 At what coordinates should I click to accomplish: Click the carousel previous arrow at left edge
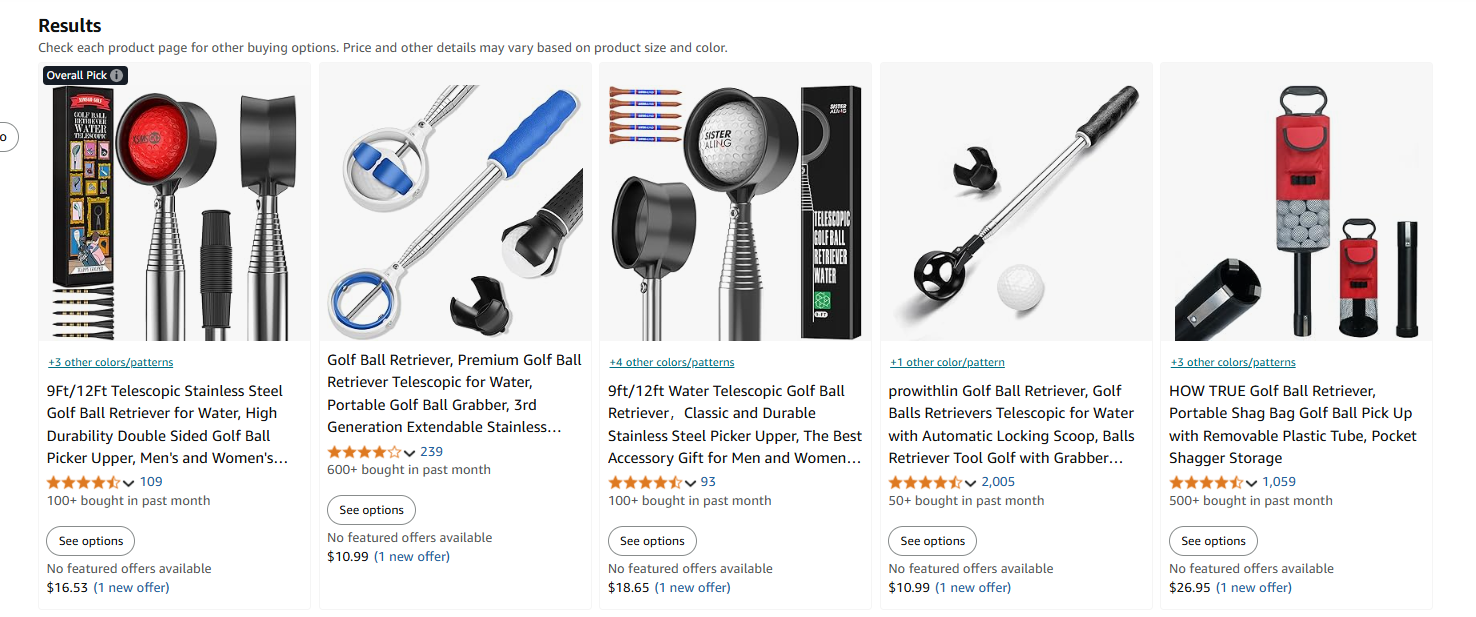[x=6, y=137]
